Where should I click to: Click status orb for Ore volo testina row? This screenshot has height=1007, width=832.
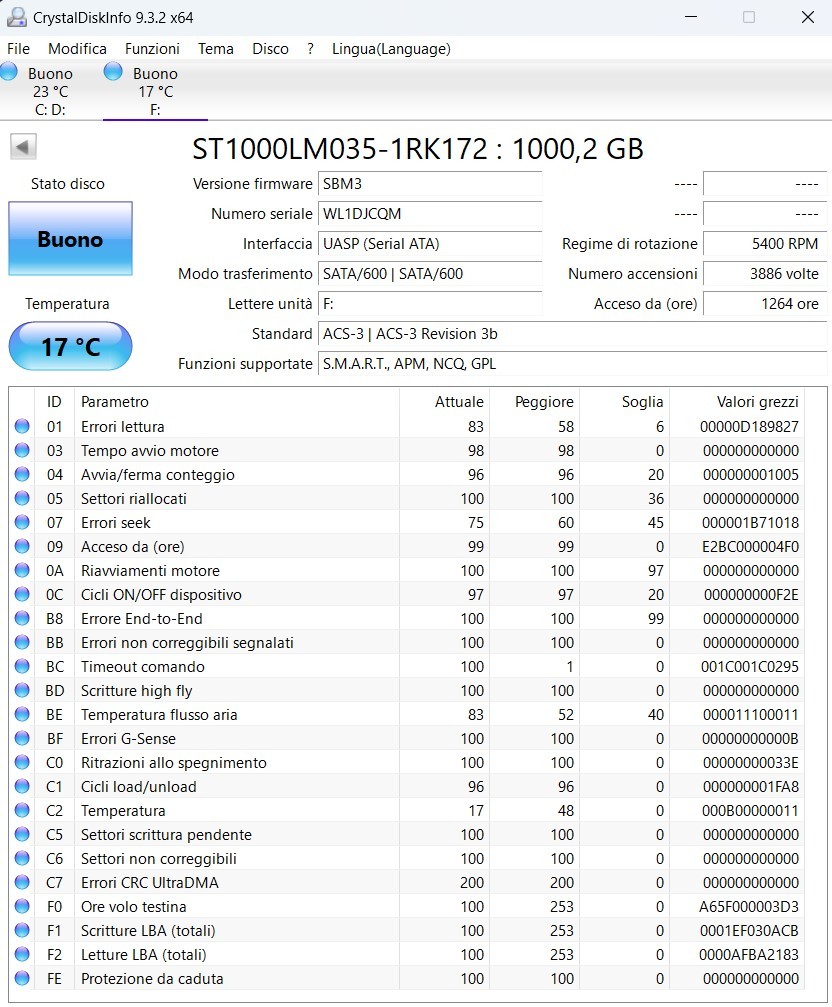[22, 906]
